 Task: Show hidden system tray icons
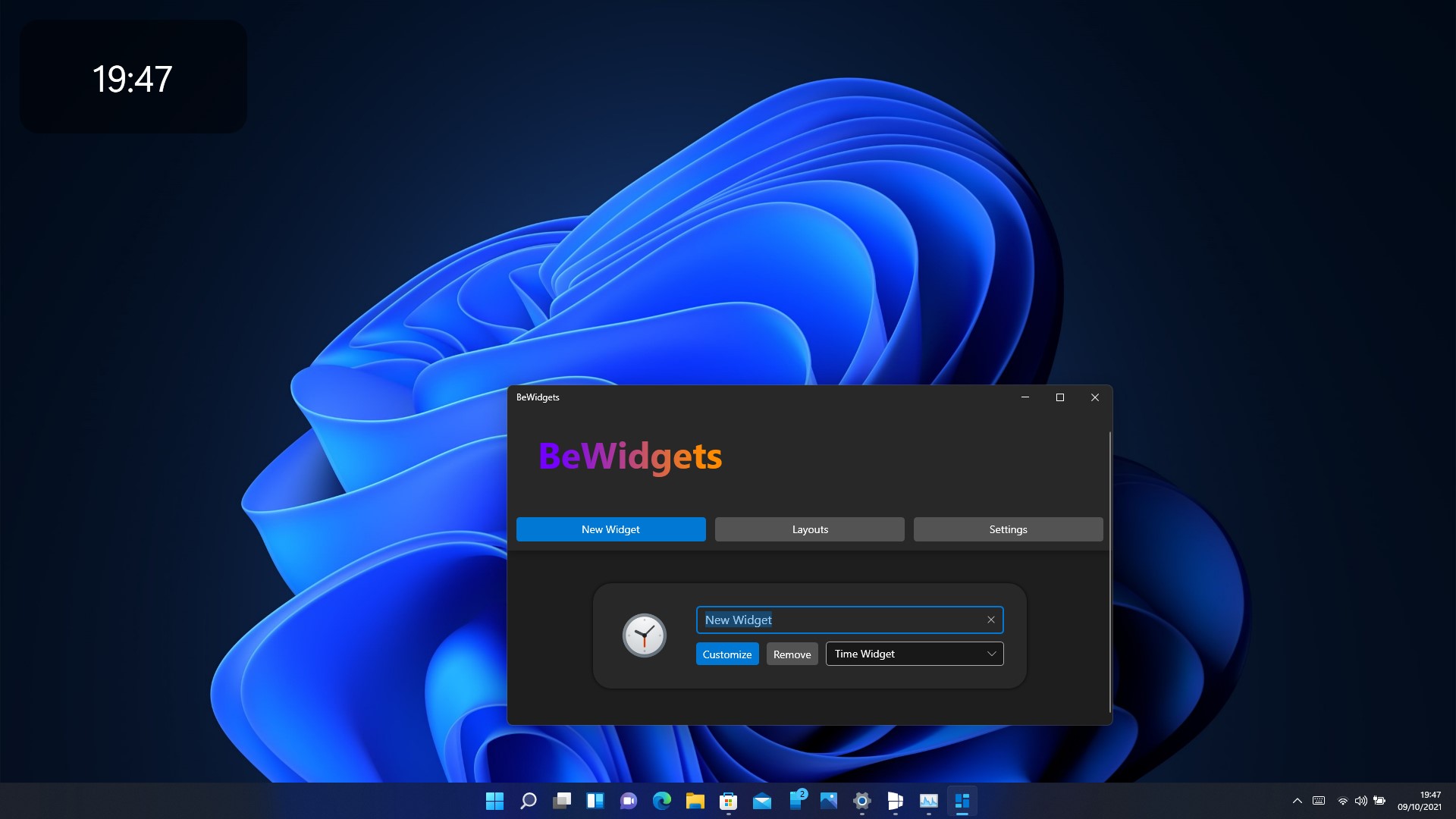(x=1298, y=801)
